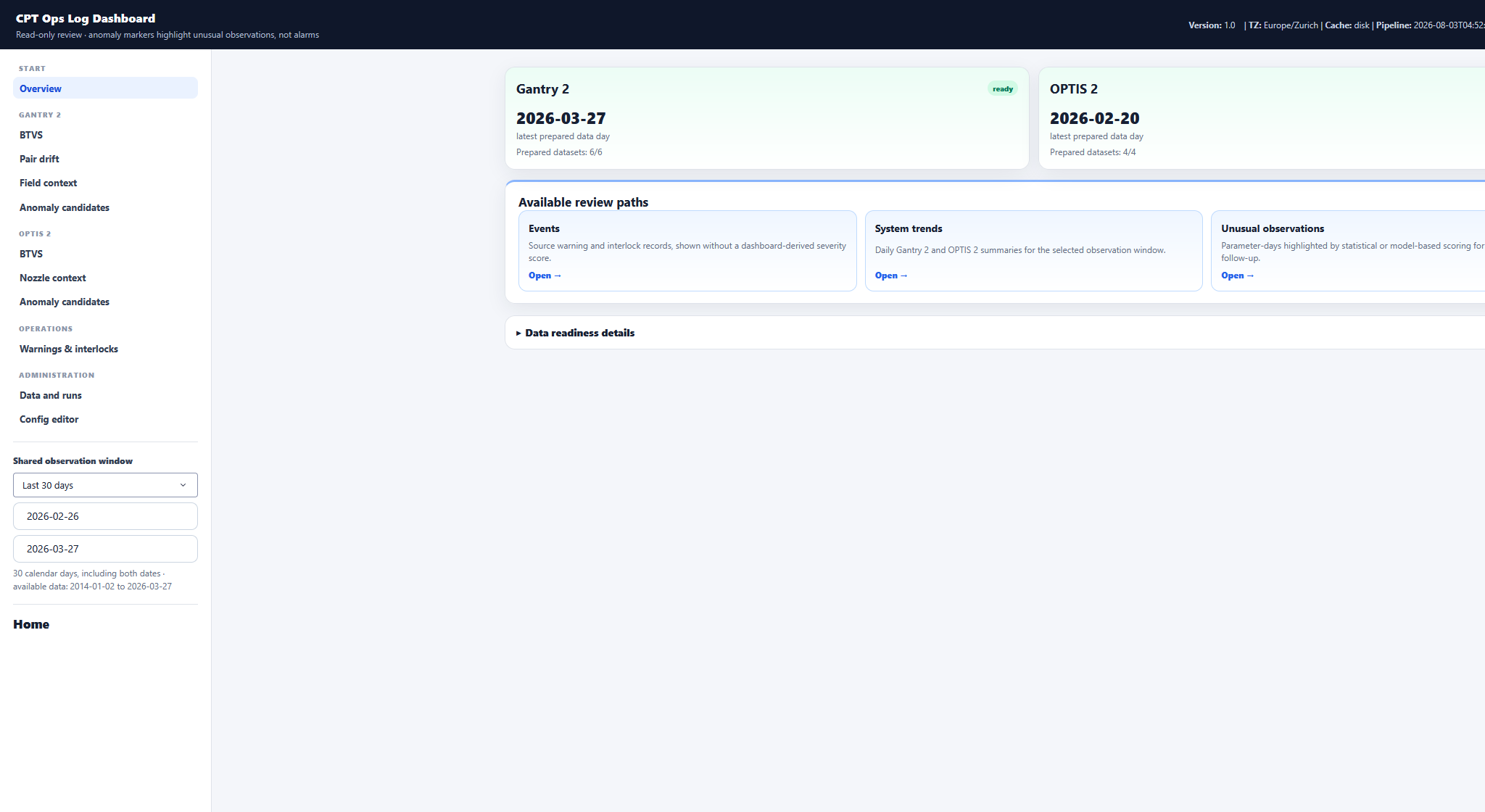Open OPTIS 2 BTVS page
Image resolution: width=1485 pixels, height=812 pixels.
click(x=105, y=254)
